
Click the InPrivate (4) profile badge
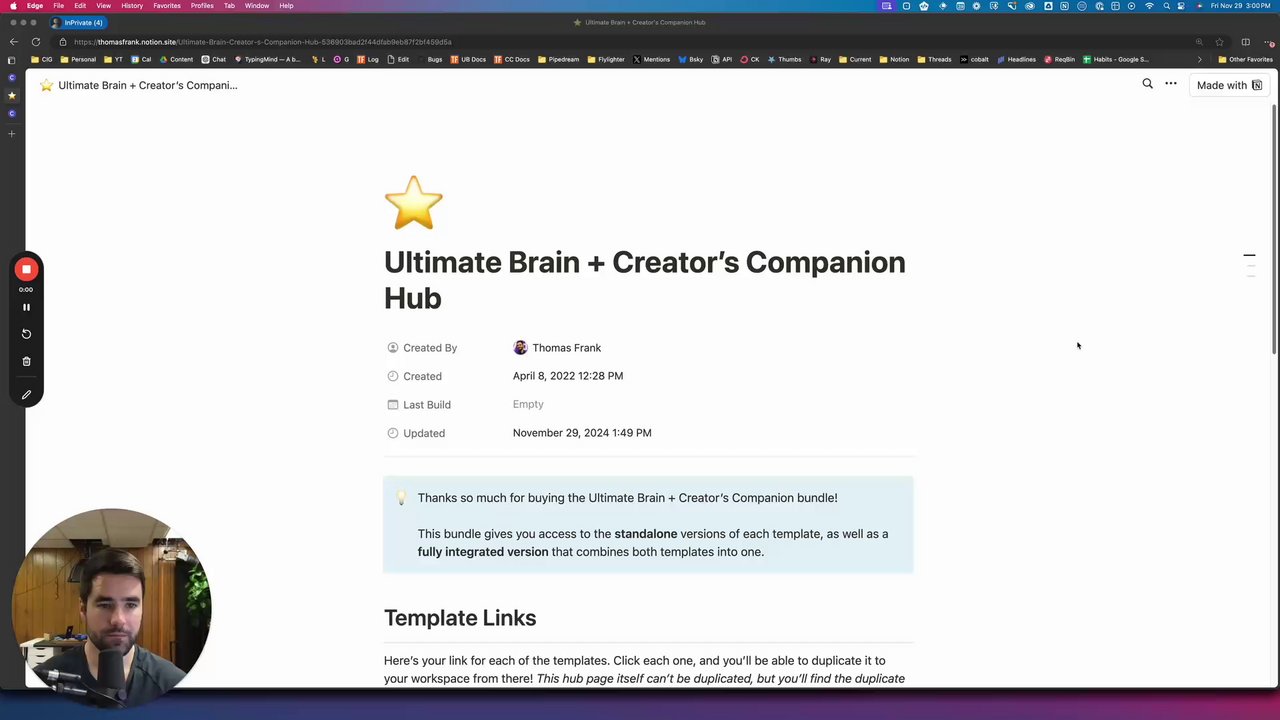(78, 22)
